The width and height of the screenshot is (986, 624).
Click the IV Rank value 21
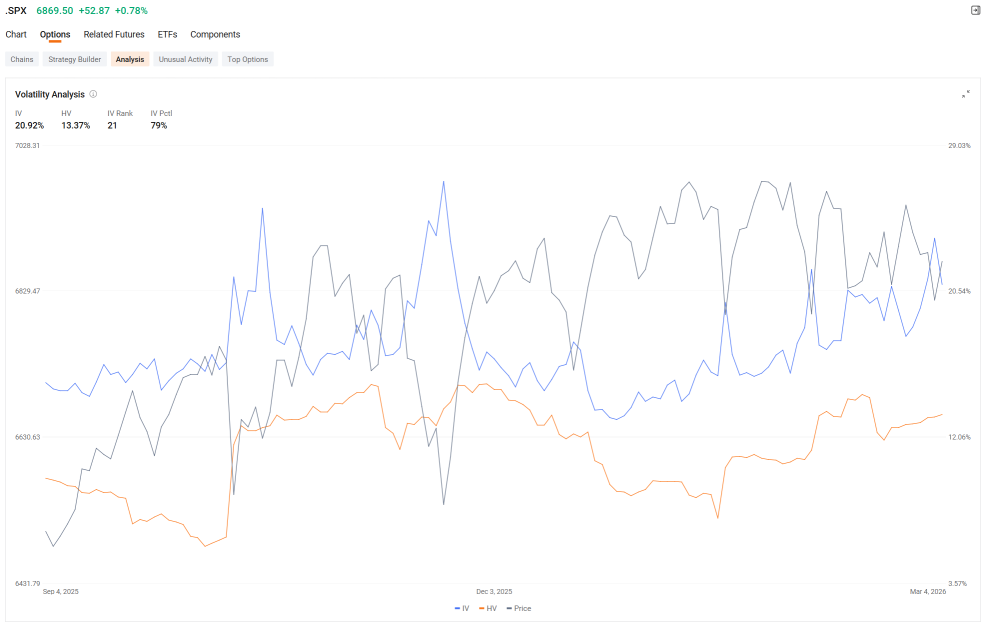112,125
